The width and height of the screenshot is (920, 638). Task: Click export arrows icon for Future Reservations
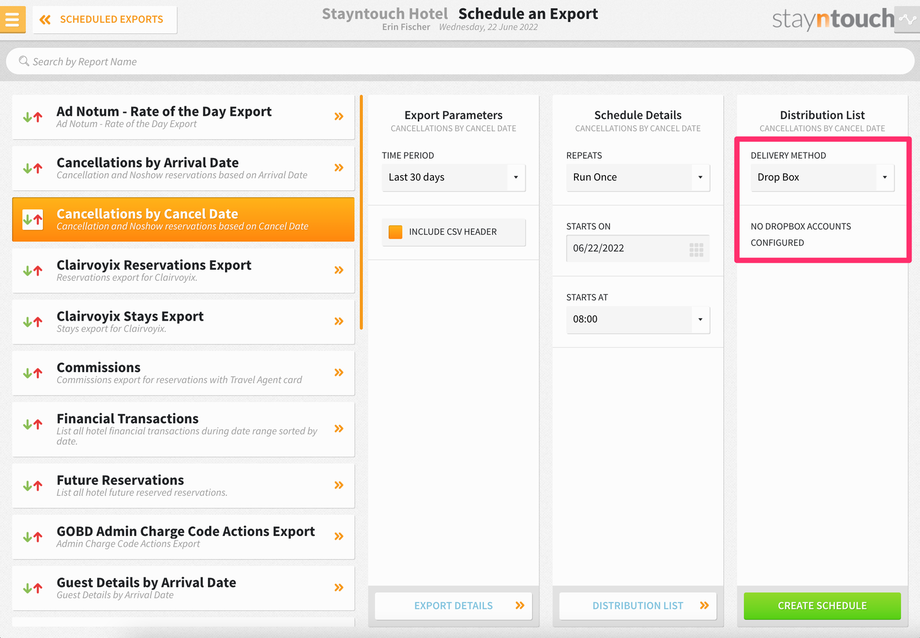[32, 485]
